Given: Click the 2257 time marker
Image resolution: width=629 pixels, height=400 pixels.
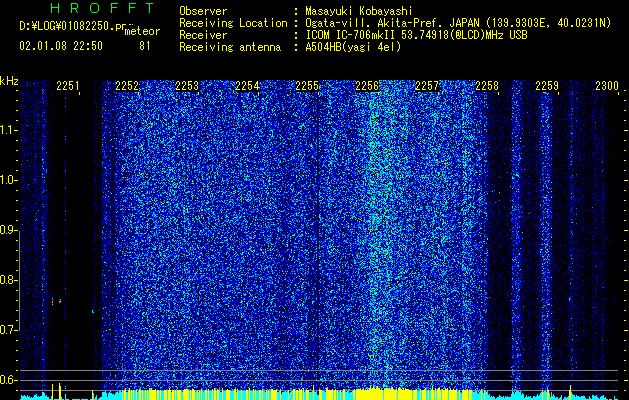Looking at the screenshot, I should tap(427, 86).
